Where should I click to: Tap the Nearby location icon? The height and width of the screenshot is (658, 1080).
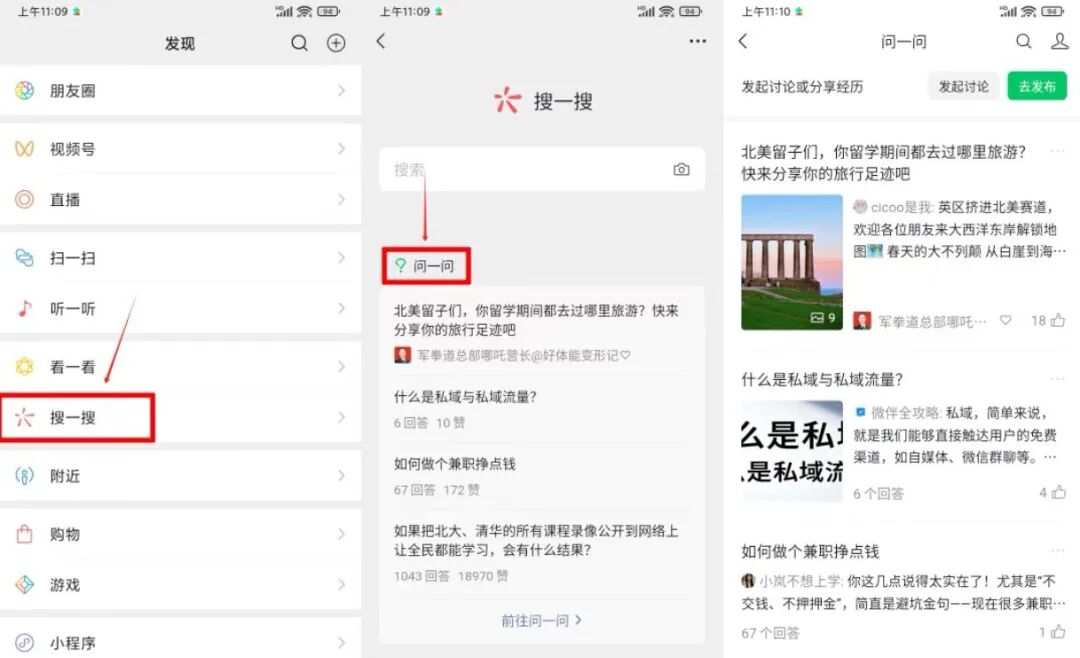point(25,475)
